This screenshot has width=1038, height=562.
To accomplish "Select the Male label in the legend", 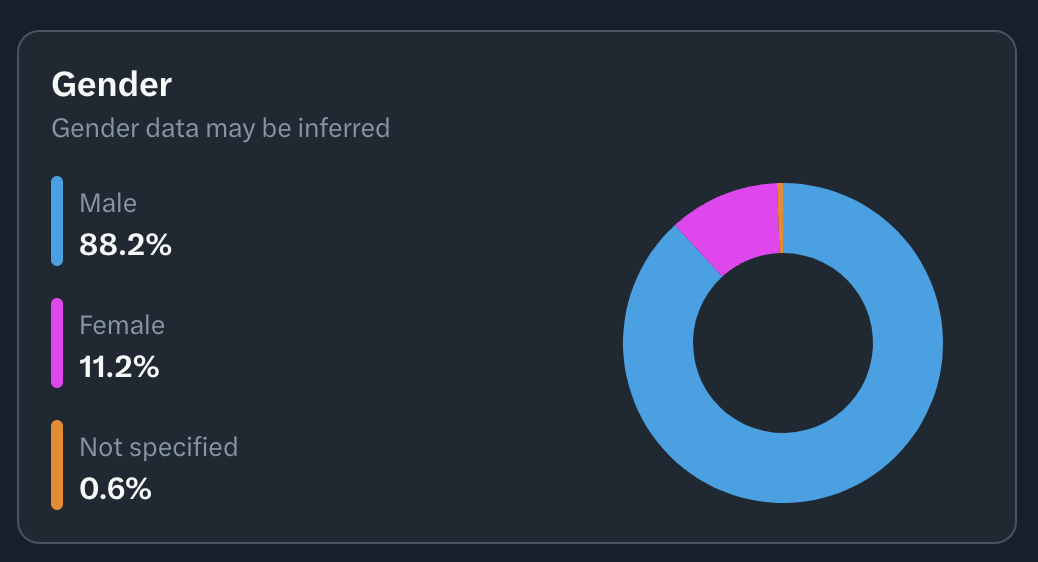I will (x=108, y=203).
